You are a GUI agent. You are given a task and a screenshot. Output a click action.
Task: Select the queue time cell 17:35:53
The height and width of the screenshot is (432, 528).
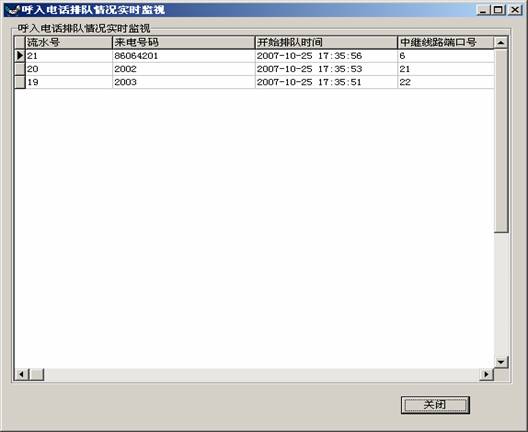pyautogui.click(x=326, y=69)
